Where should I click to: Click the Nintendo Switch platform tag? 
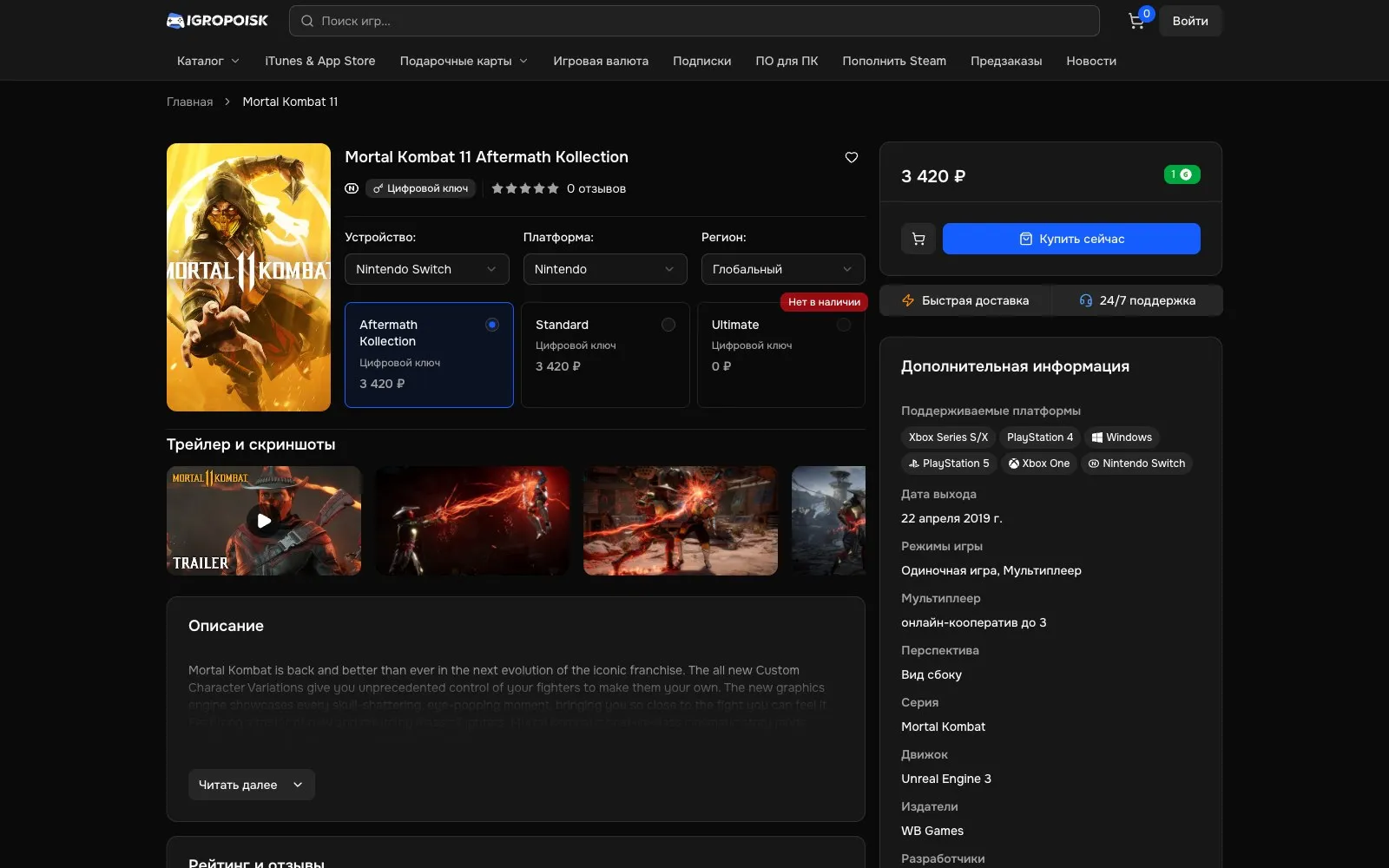tap(1137, 464)
